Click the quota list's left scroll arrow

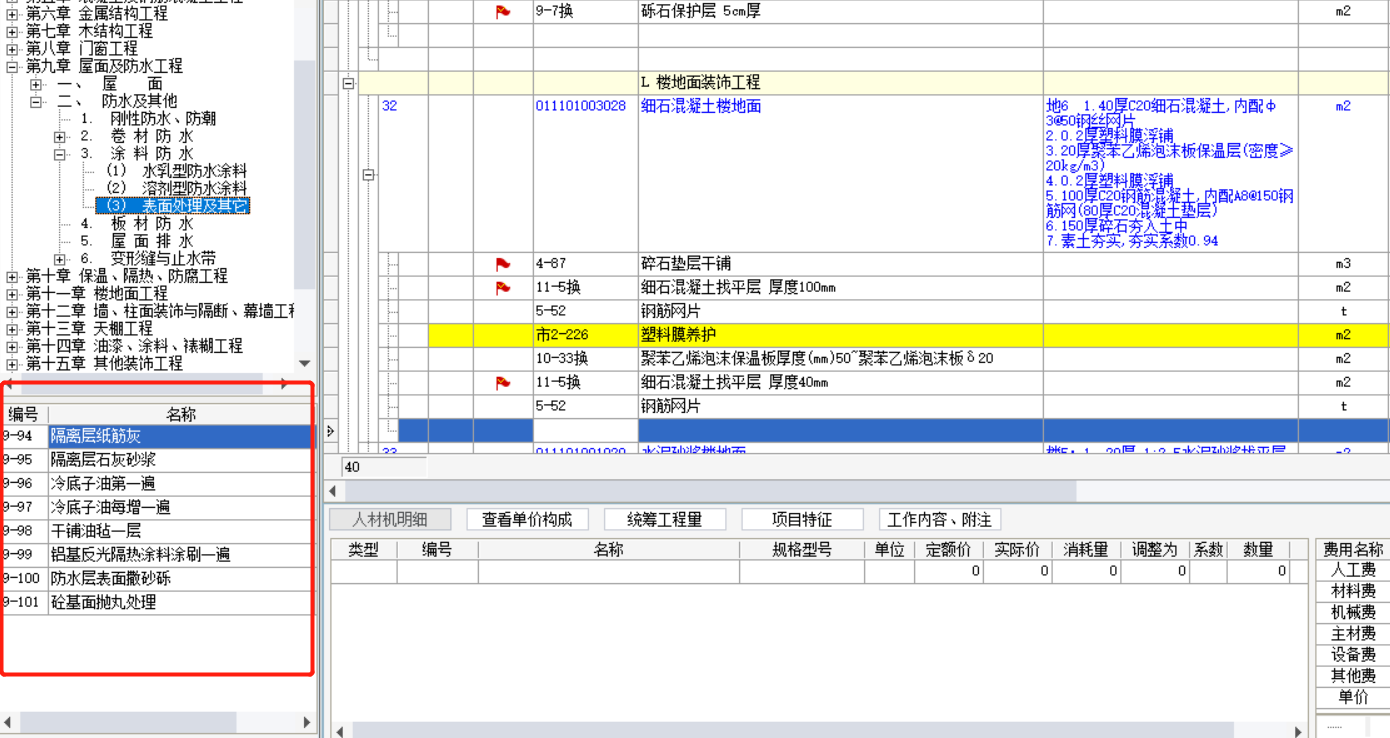click(x=8, y=722)
